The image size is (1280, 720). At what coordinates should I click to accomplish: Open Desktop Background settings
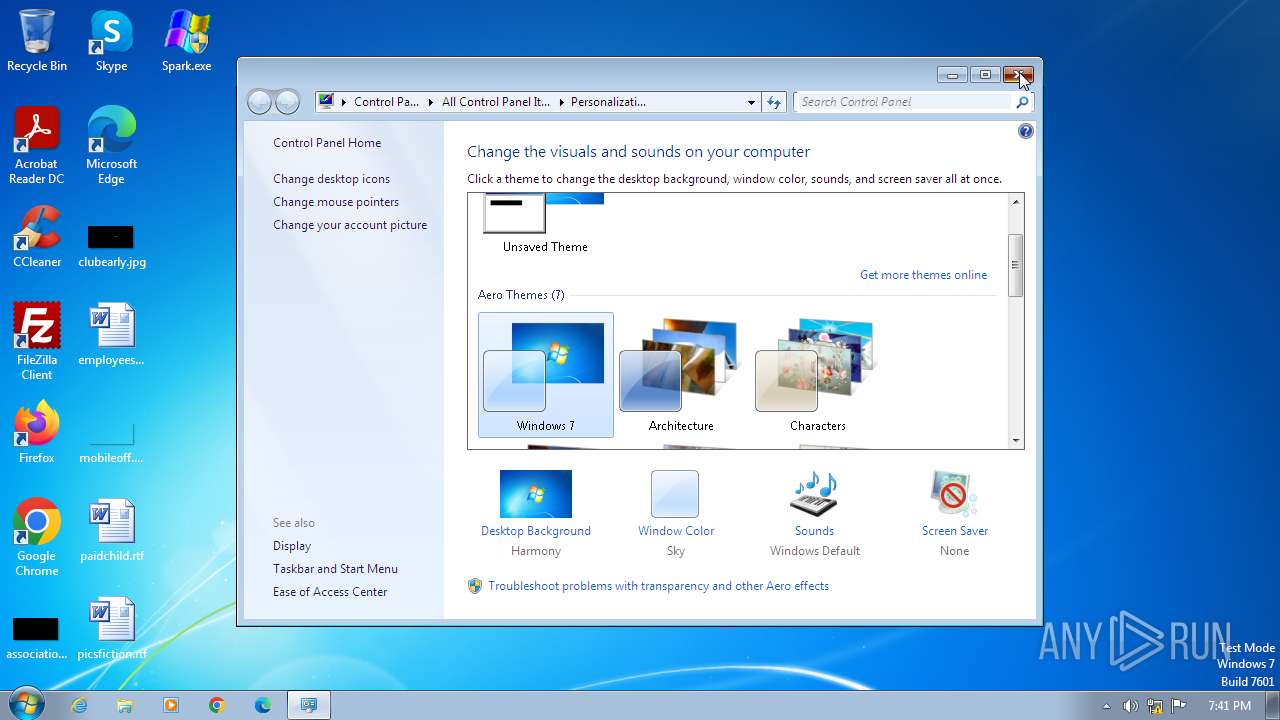(x=536, y=514)
